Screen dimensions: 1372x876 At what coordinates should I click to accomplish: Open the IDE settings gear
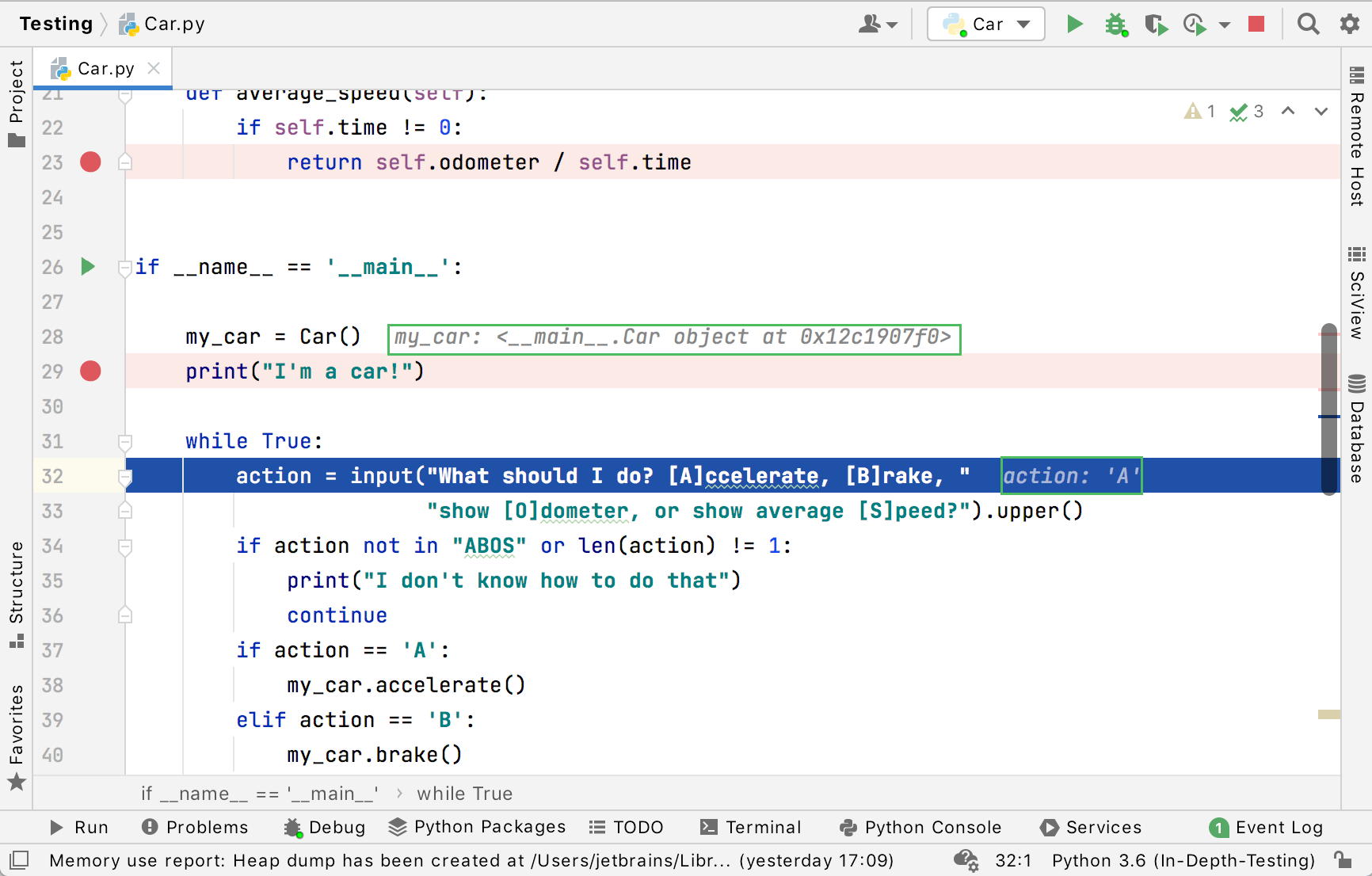click(x=1348, y=24)
